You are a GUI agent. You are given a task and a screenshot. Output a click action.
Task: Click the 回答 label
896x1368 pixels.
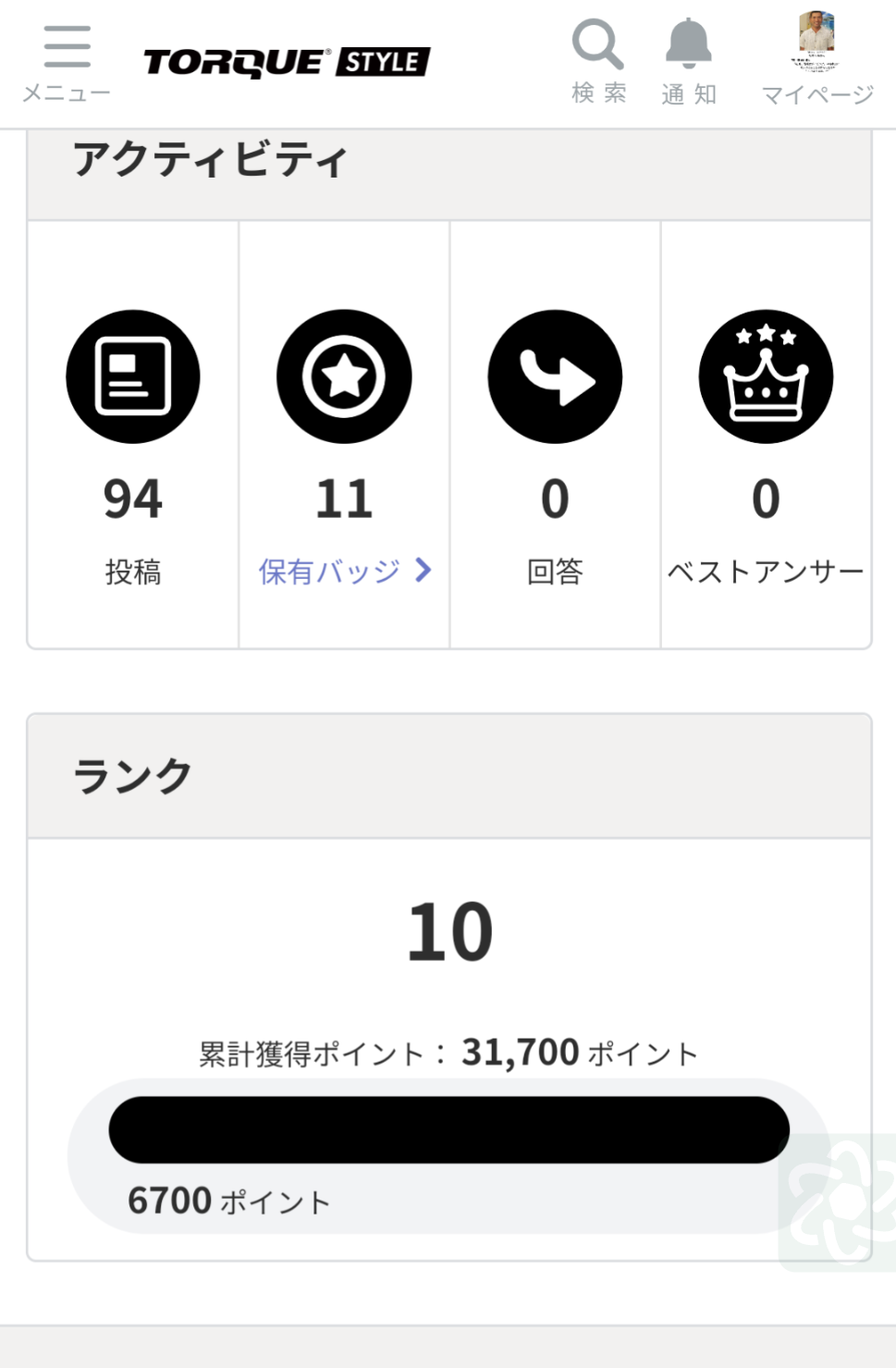tap(555, 572)
